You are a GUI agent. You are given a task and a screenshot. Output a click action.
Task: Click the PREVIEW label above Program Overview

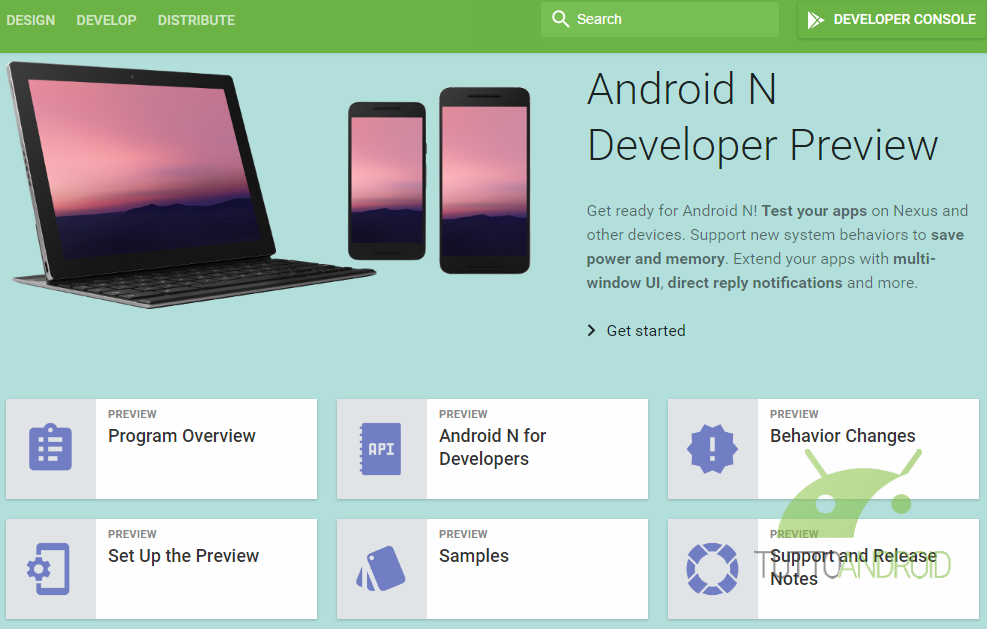click(x=132, y=414)
